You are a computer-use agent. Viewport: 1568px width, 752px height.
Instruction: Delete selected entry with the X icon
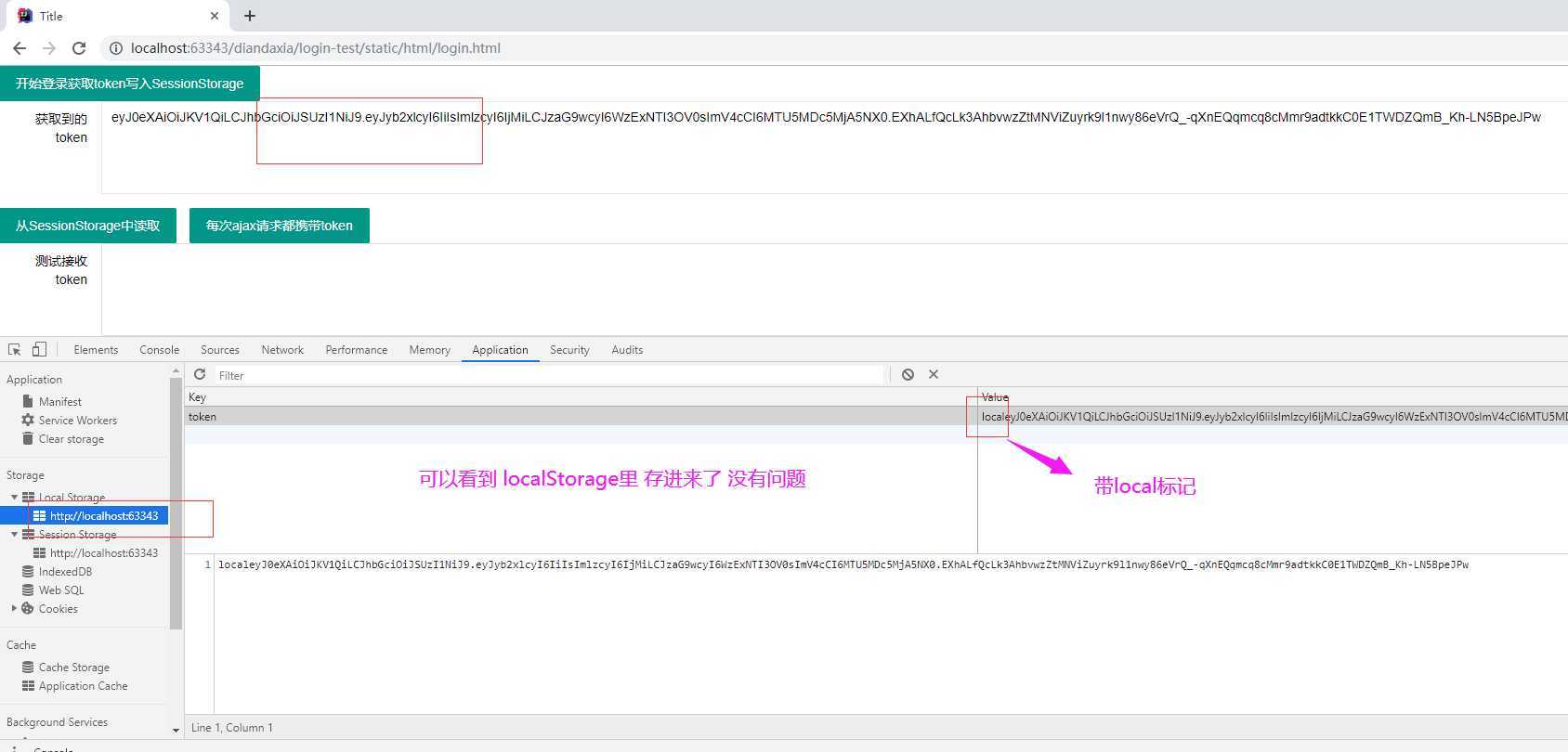pyautogui.click(x=934, y=375)
